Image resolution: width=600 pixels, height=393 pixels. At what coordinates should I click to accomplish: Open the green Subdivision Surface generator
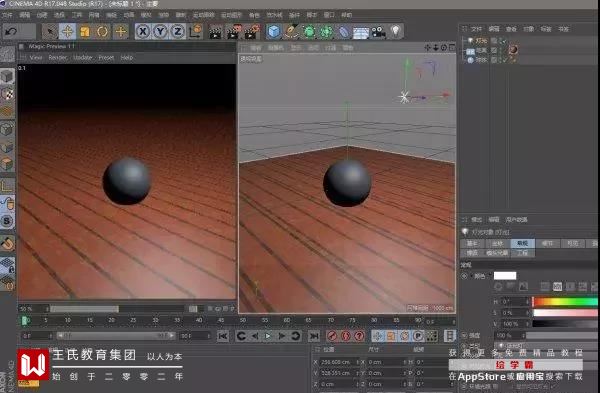[309, 31]
